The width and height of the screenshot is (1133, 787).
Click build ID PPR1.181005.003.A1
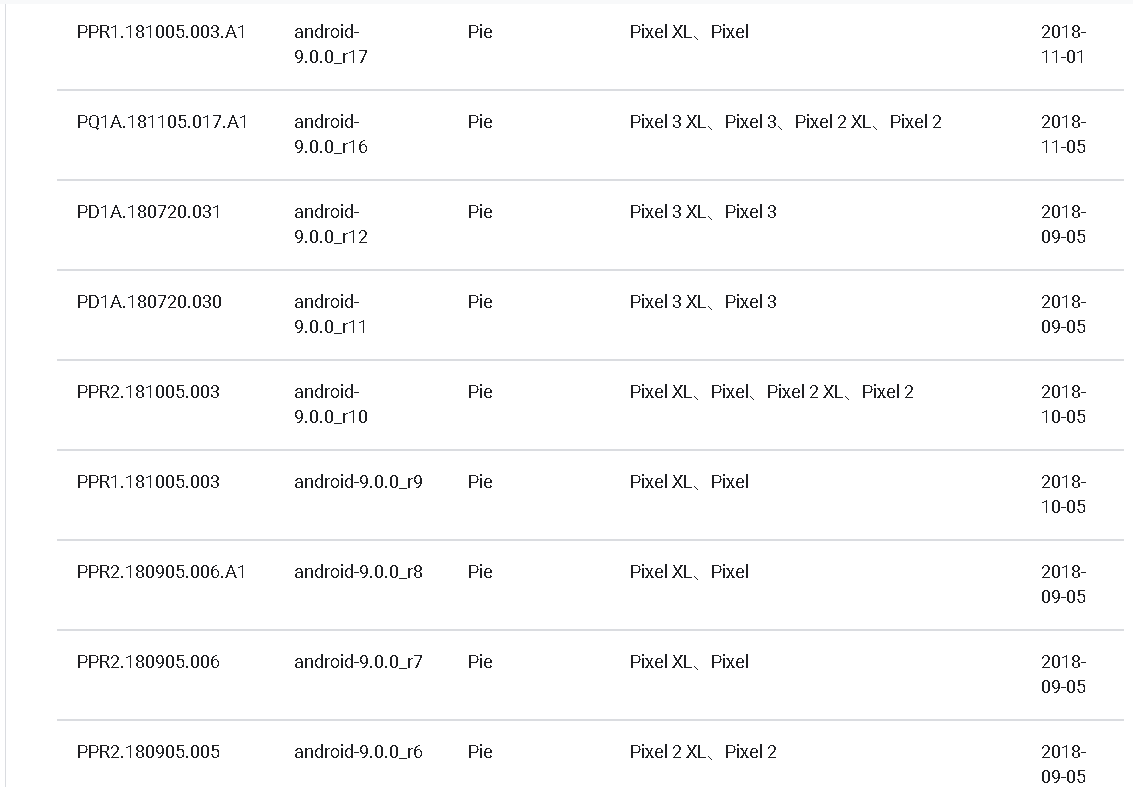point(161,32)
